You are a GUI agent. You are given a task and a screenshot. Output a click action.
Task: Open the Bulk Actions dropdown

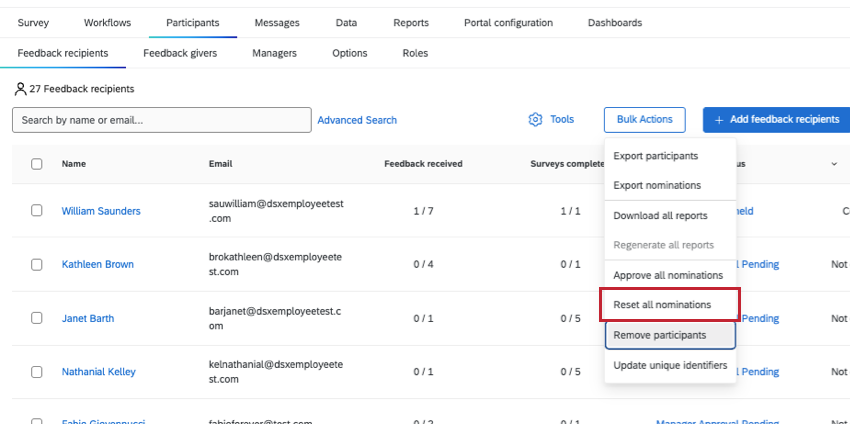pyautogui.click(x=645, y=120)
